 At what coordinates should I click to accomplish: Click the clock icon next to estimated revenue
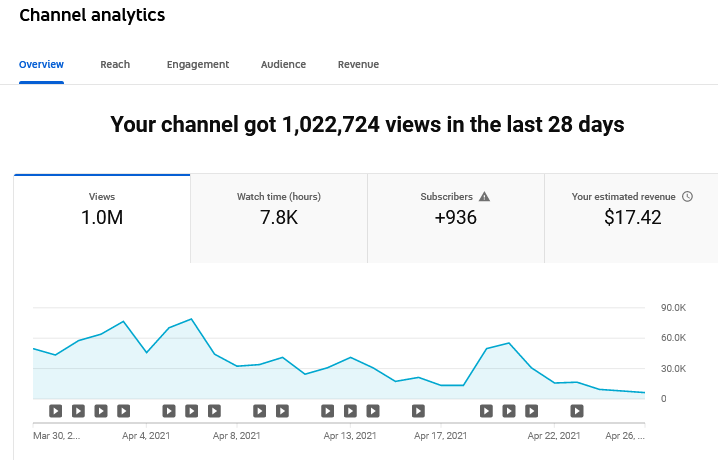[x=687, y=197]
